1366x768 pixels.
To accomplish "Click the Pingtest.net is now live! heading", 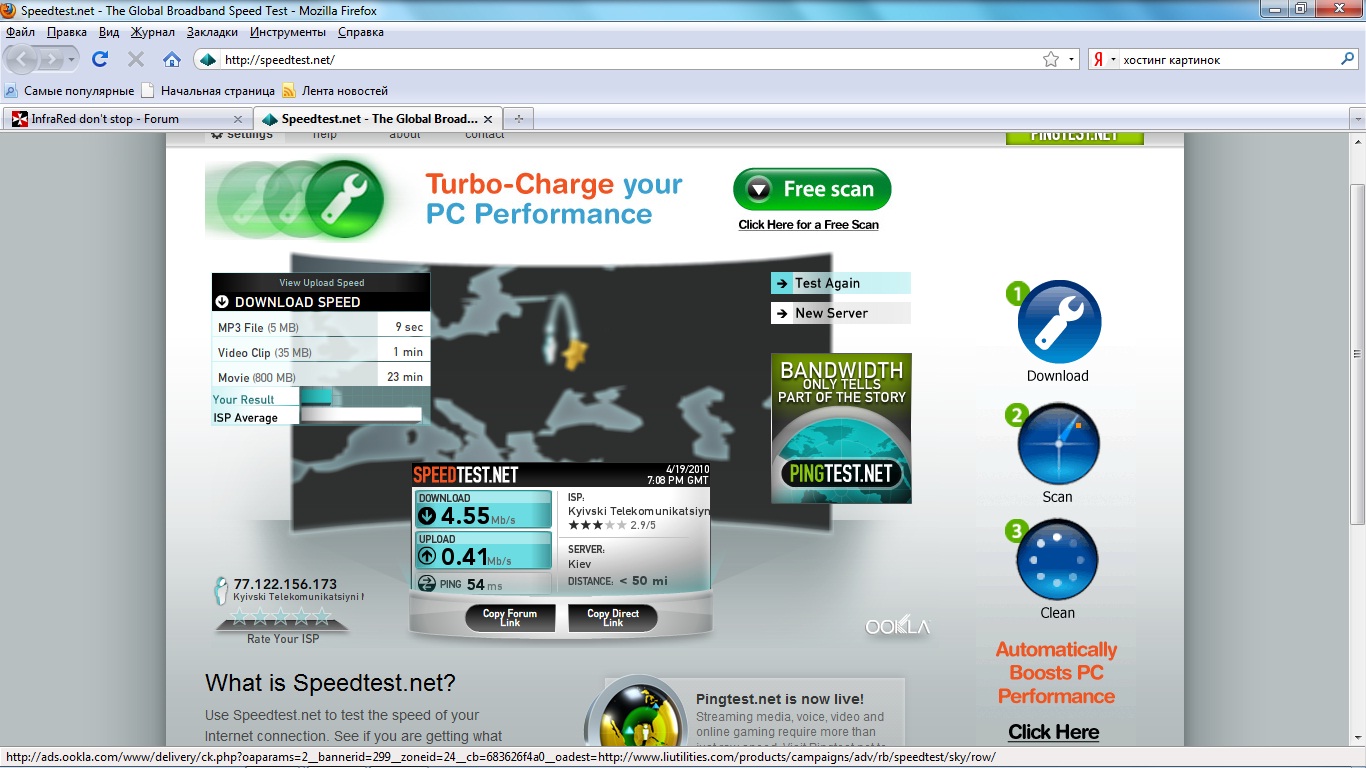I will 780,699.
